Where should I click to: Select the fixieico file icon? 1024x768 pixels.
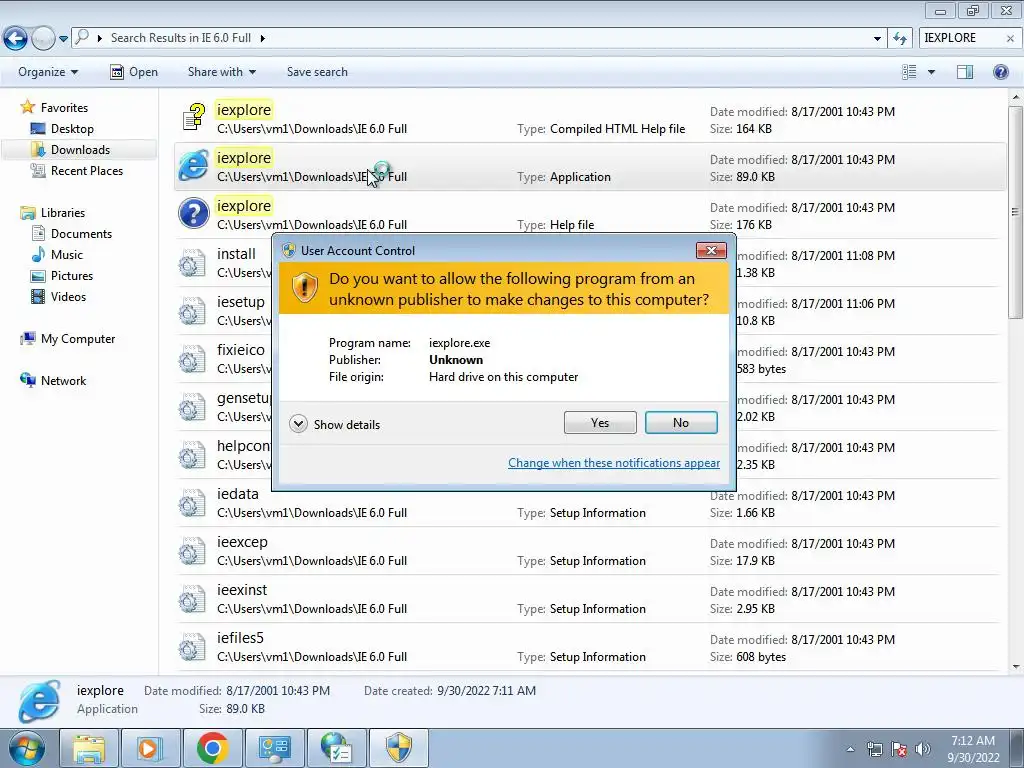pyautogui.click(x=192, y=359)
